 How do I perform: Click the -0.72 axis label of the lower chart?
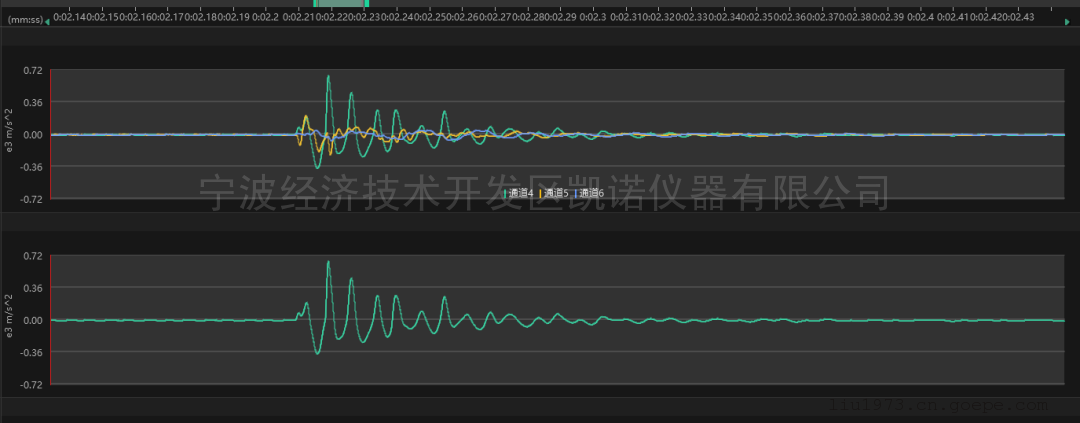32,384
